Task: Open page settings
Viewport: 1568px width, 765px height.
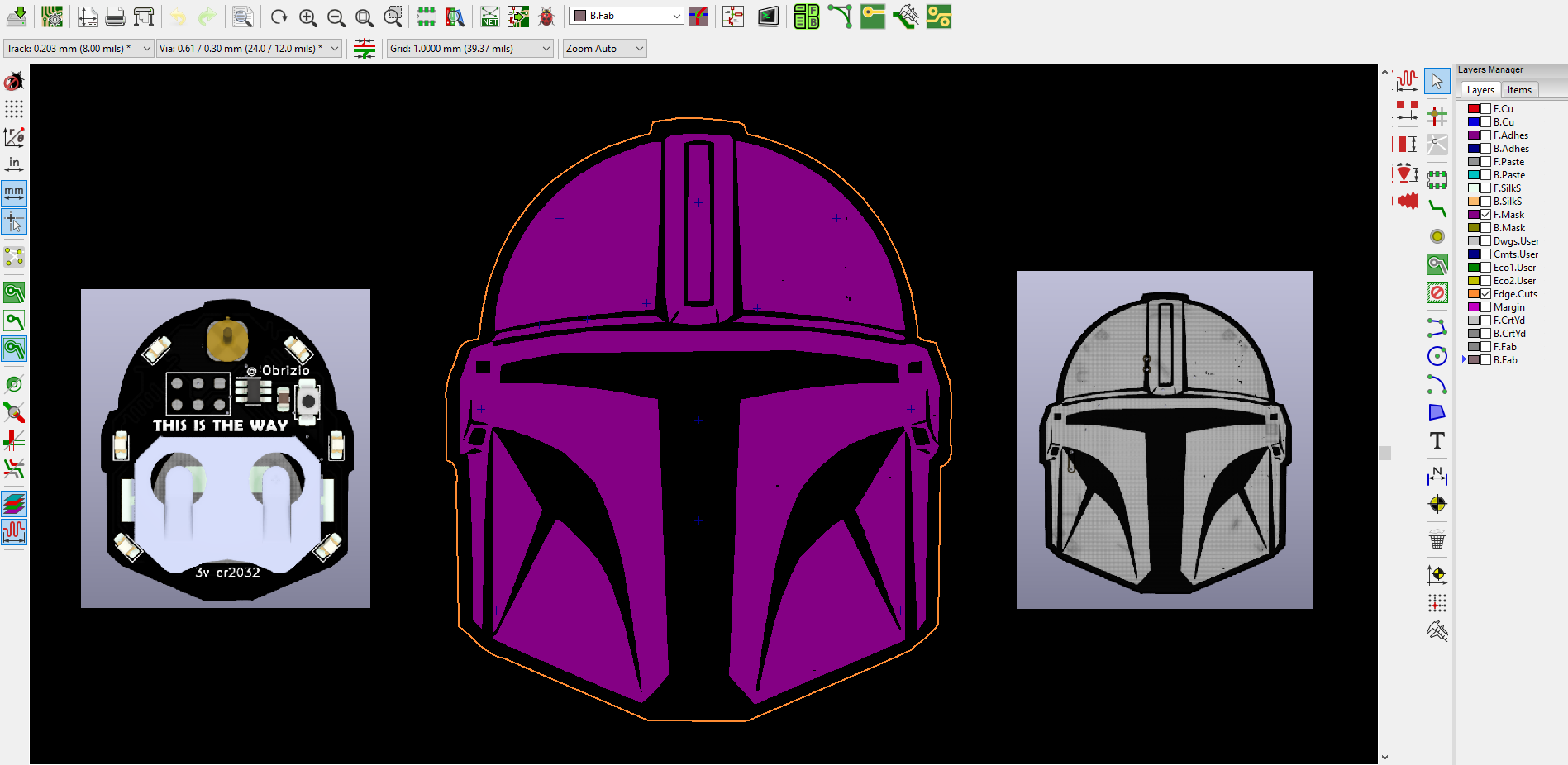Action: (x=87, y=16)
